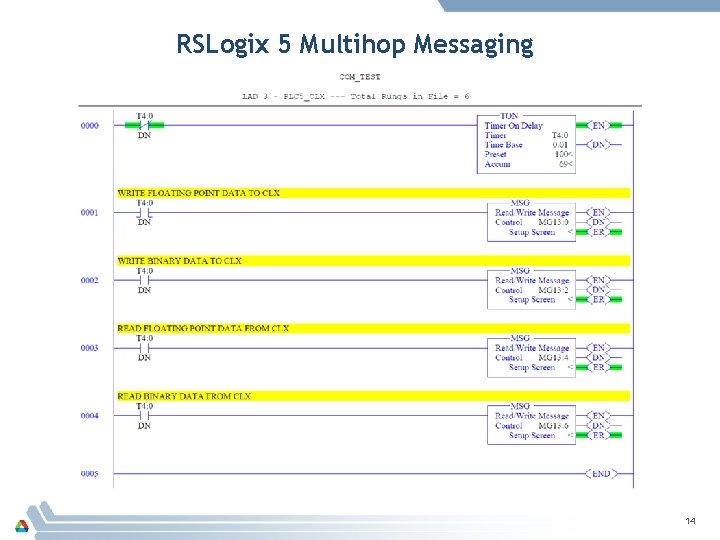The width and height of the screenshot is (720, 540).
Task: Click Control address MG13:0
Action: click(x=553, y=222)
